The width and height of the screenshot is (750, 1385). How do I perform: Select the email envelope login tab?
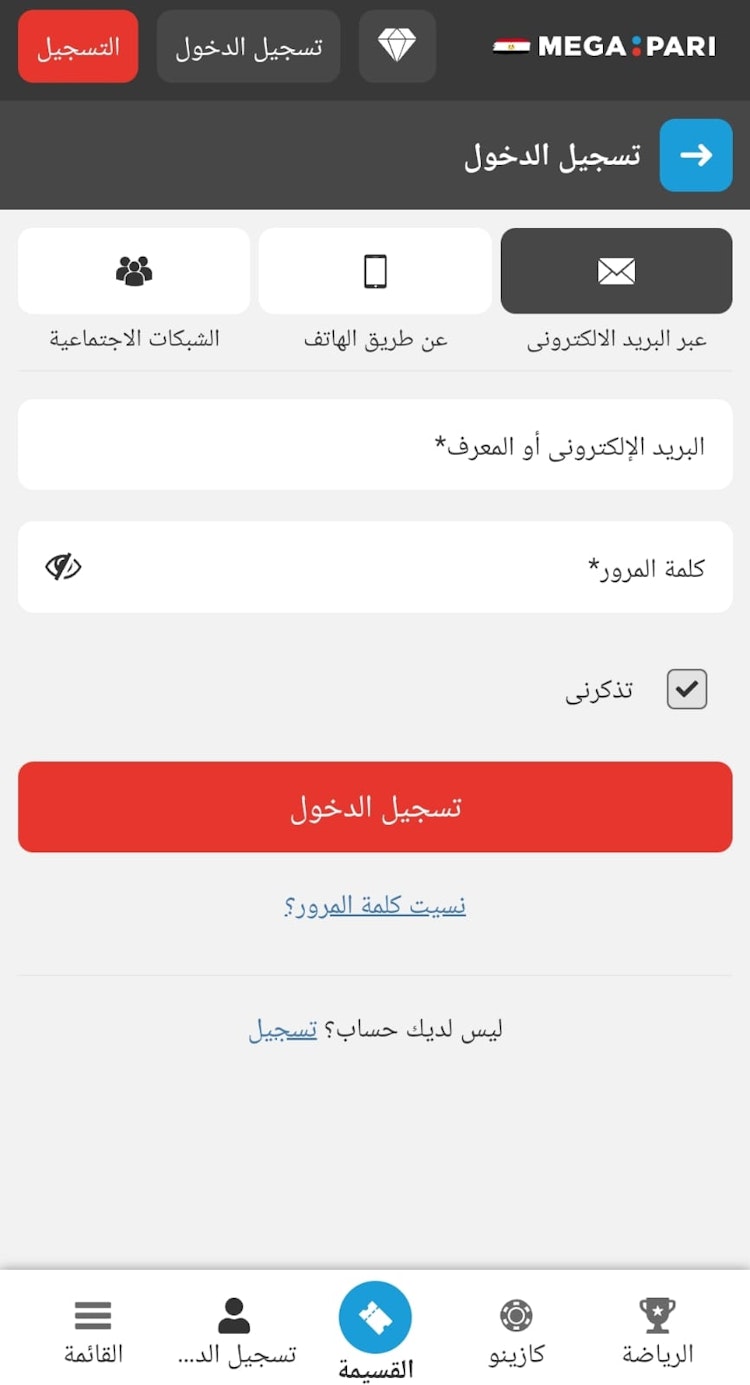(x=616, y=271)
